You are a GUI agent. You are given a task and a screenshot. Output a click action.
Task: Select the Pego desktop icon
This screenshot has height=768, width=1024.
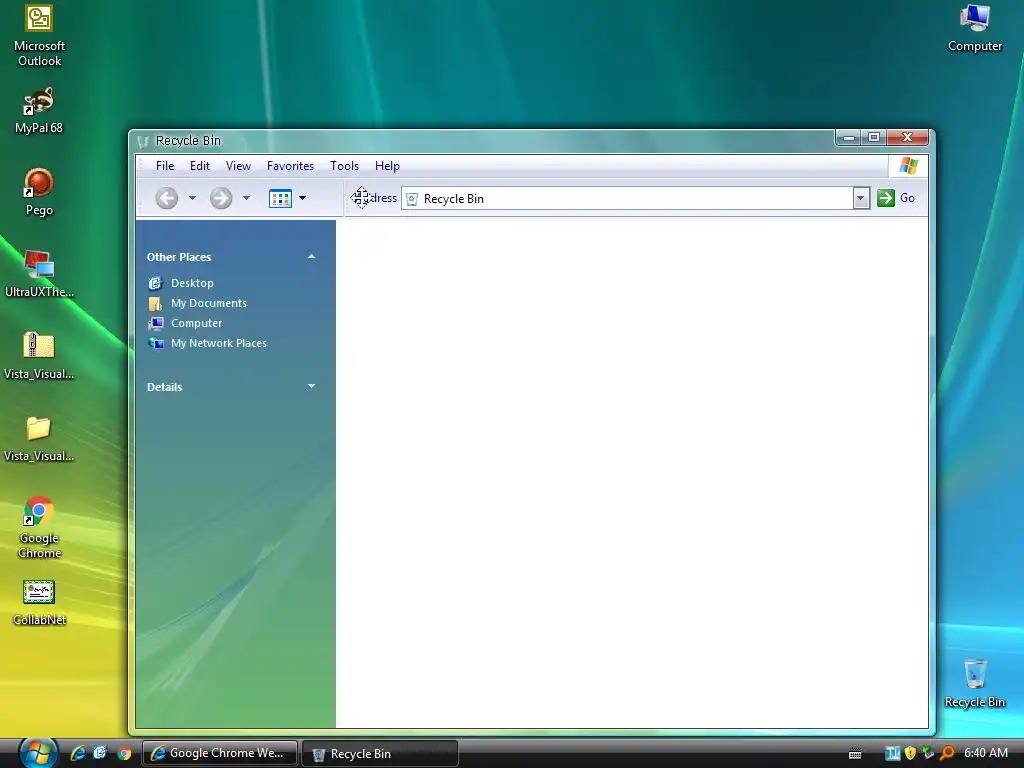[x=39, y=192]
